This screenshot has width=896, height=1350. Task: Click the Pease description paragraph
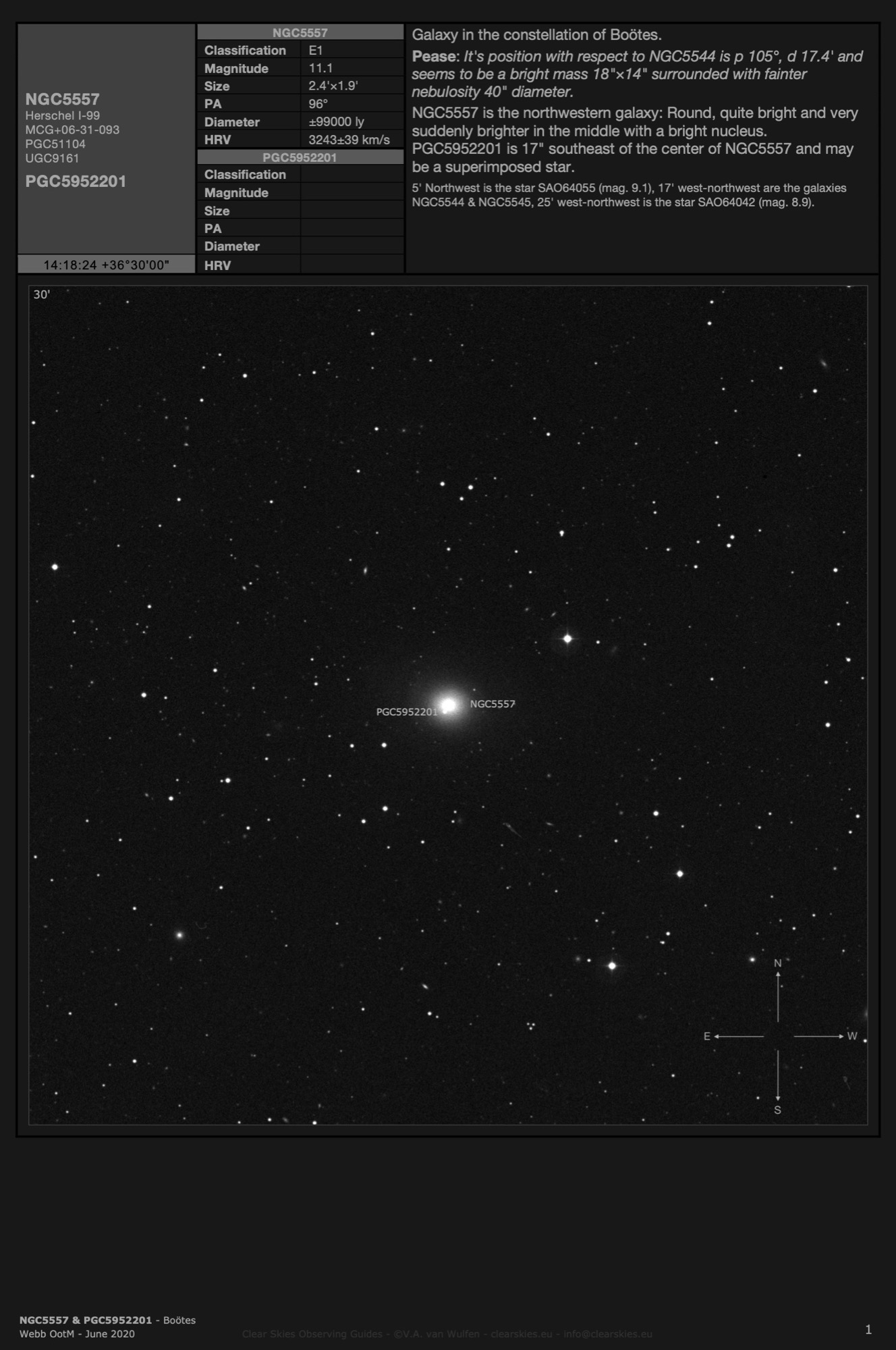click(x=638, y=74)
